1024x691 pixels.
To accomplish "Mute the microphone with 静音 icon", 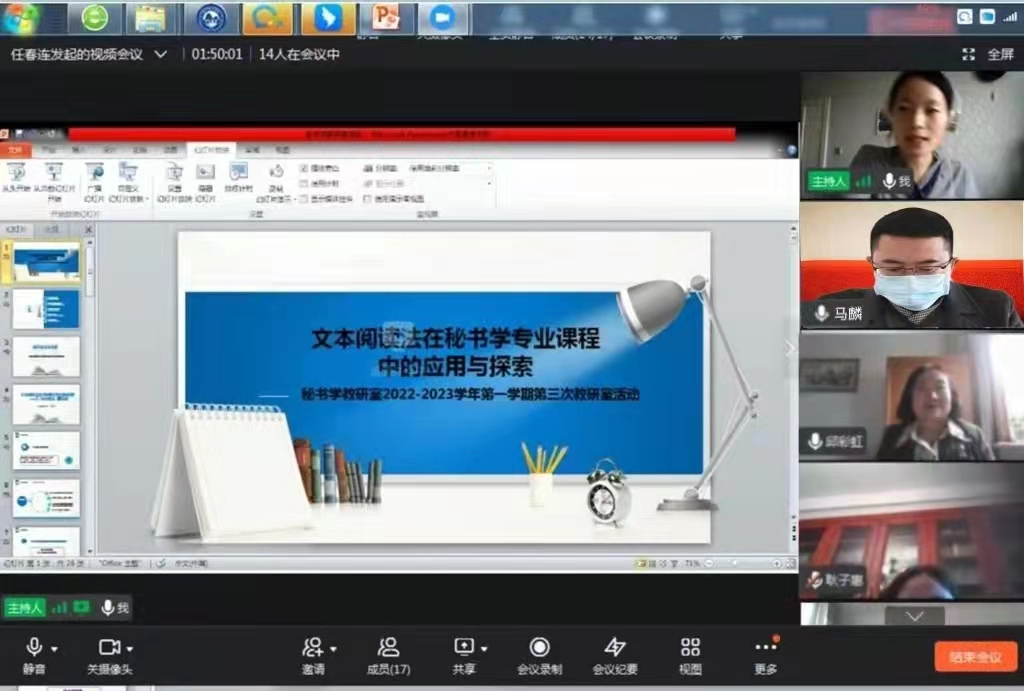I will click(x=34, y=648).
